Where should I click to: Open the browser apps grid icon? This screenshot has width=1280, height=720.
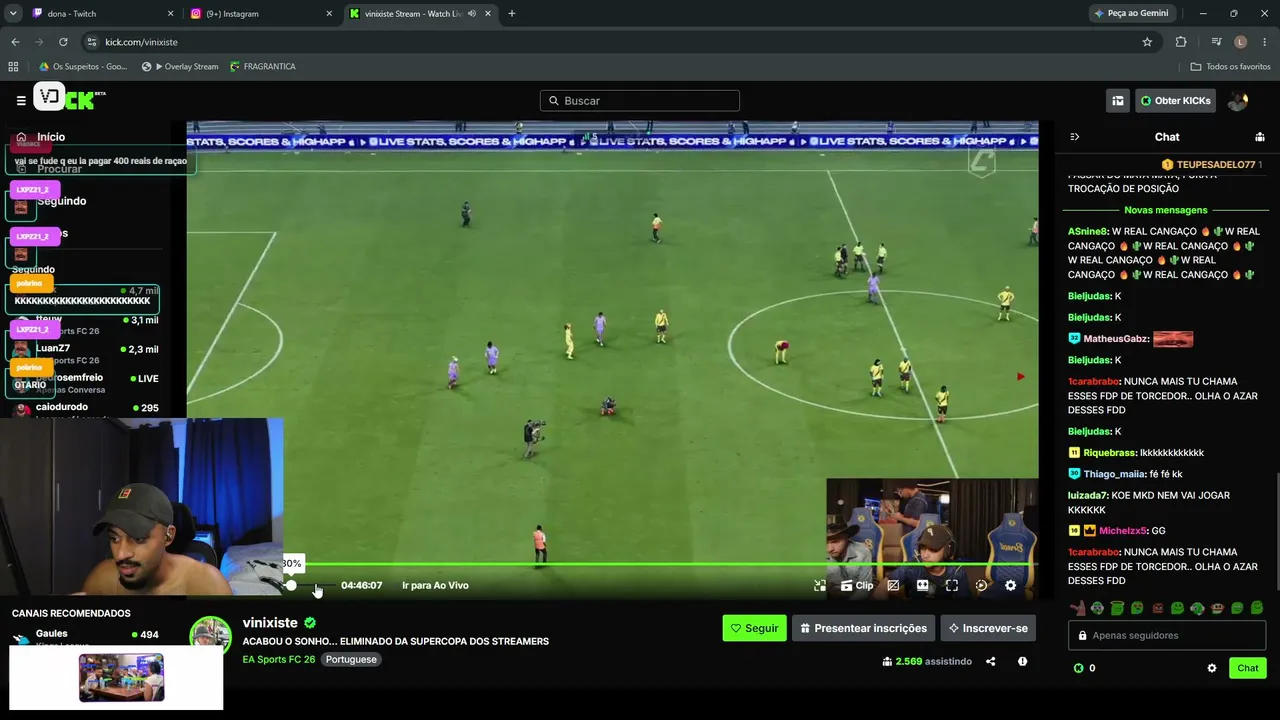point(13,67)
